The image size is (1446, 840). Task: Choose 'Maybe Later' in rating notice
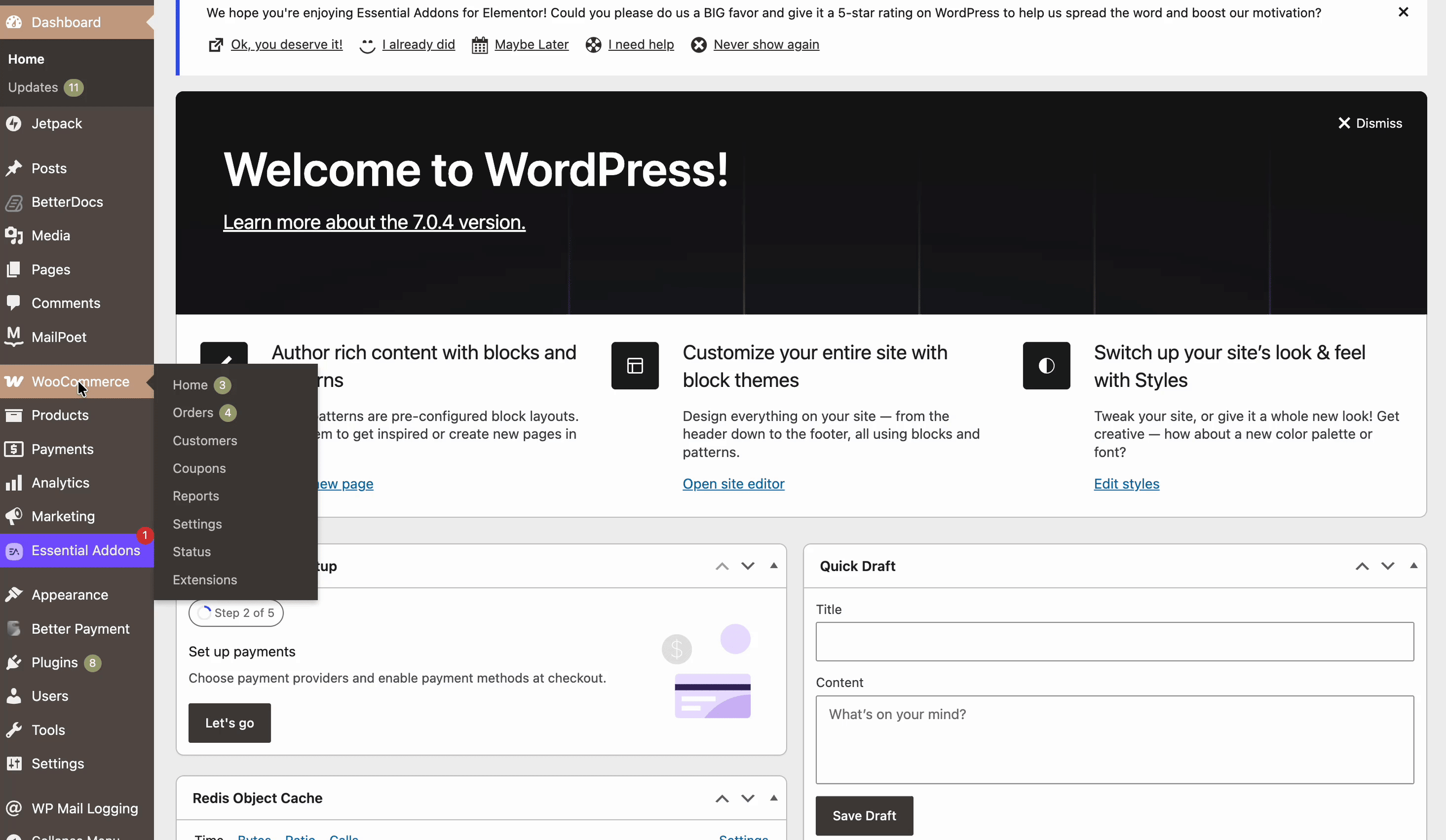click(532, 44)
